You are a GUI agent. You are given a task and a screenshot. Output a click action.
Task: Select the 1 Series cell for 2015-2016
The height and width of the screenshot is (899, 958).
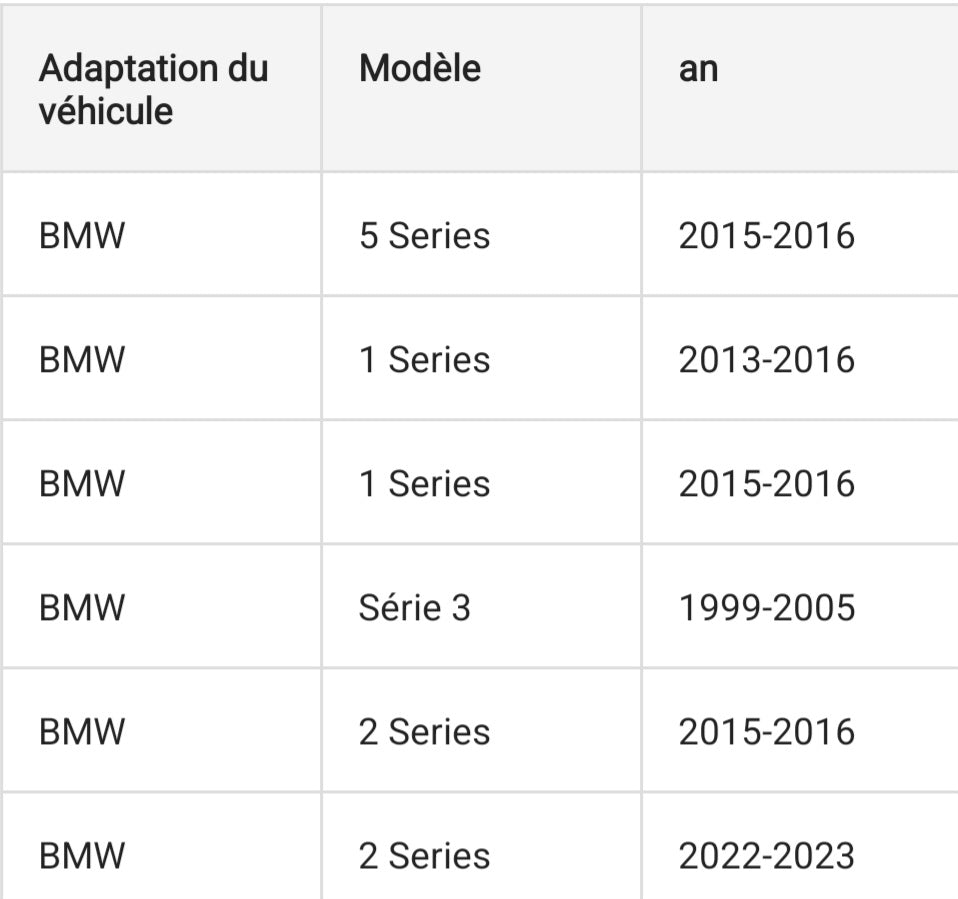424,484
